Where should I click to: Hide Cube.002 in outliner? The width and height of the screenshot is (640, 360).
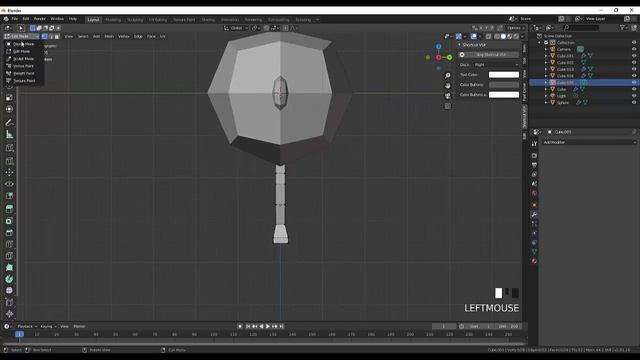click(x=634, y=62)
